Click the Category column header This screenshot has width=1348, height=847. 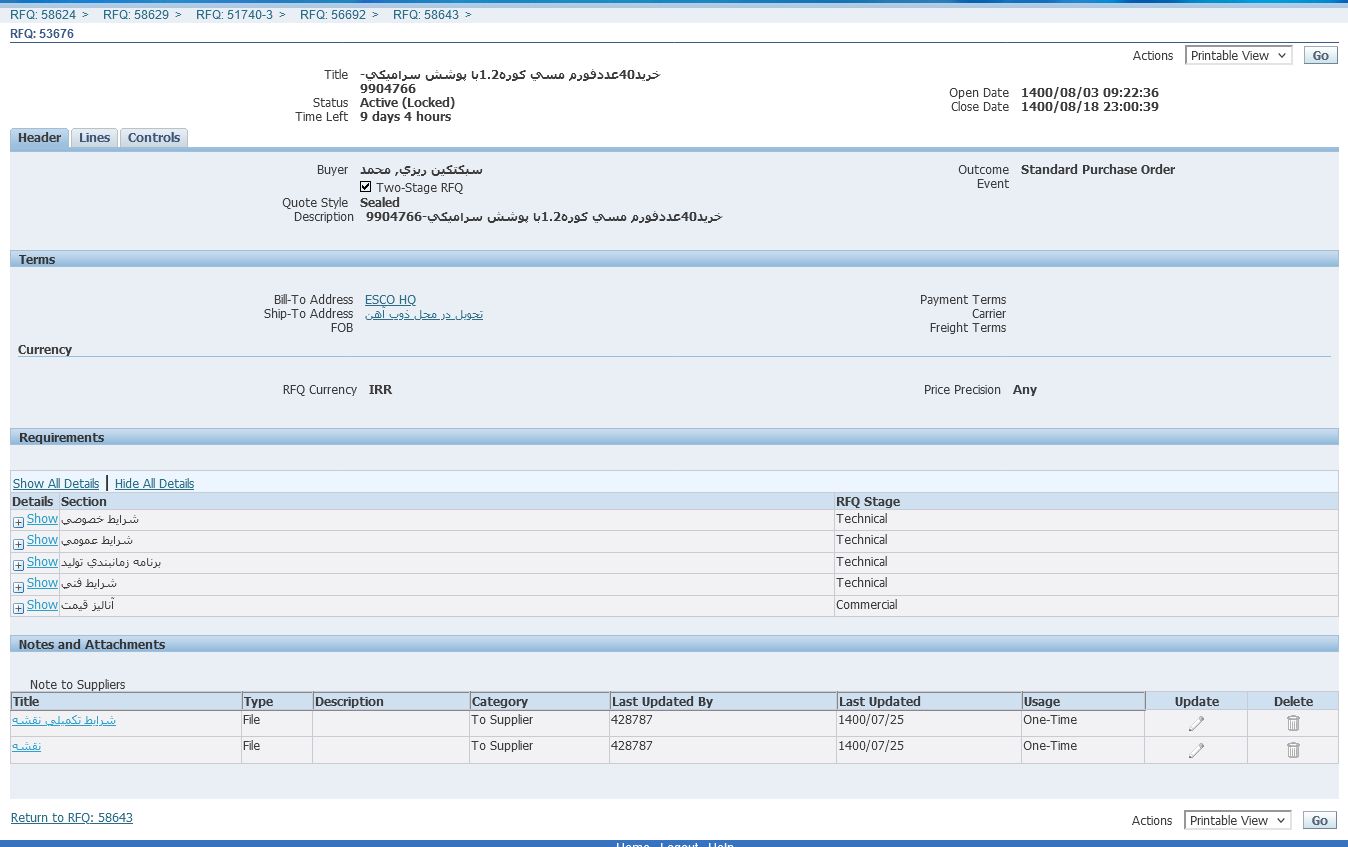539,701
